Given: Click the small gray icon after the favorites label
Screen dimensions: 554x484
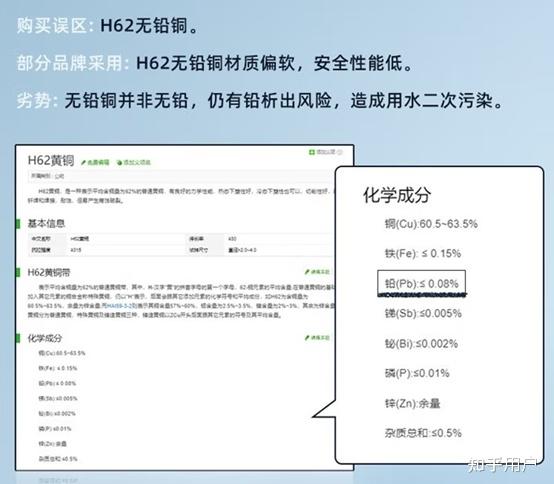Looking at the screenshot, I should [x=340, y=152].
